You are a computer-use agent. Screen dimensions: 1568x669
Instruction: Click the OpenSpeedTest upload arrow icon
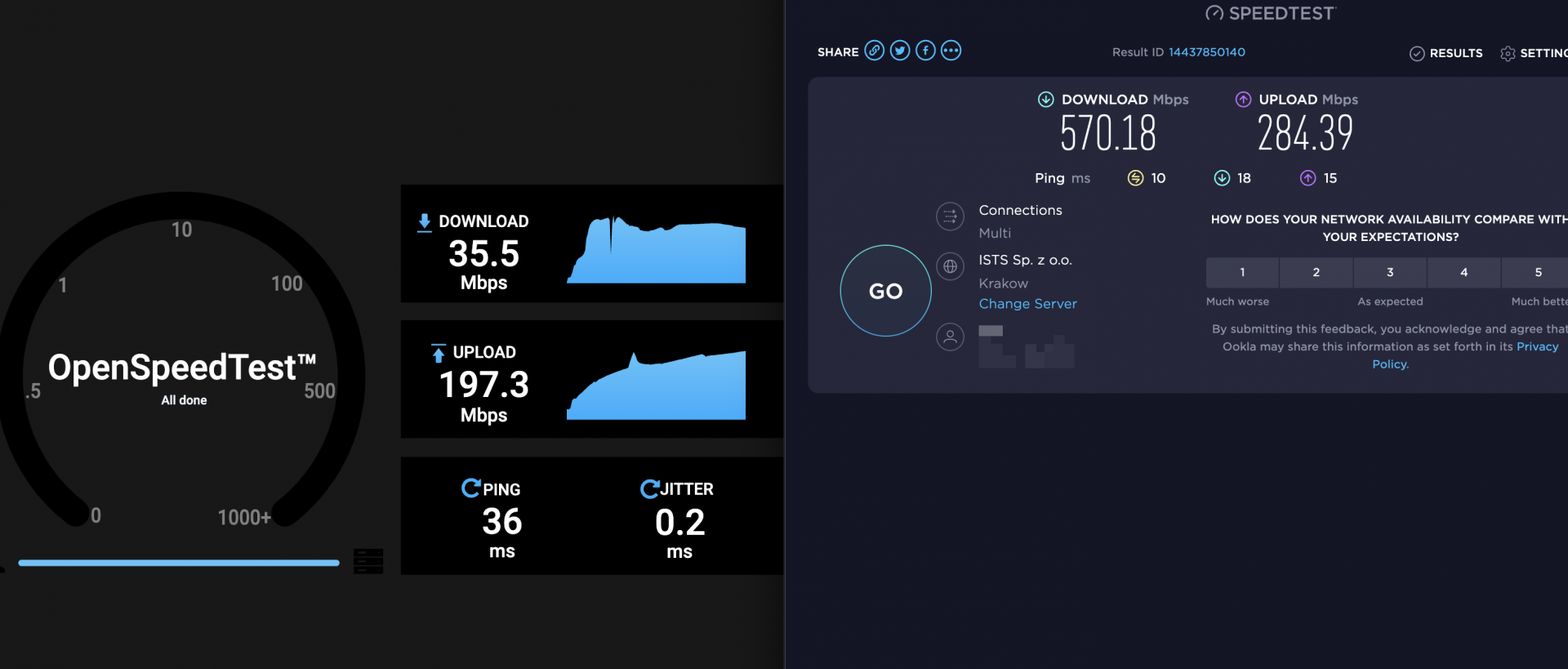439,353
